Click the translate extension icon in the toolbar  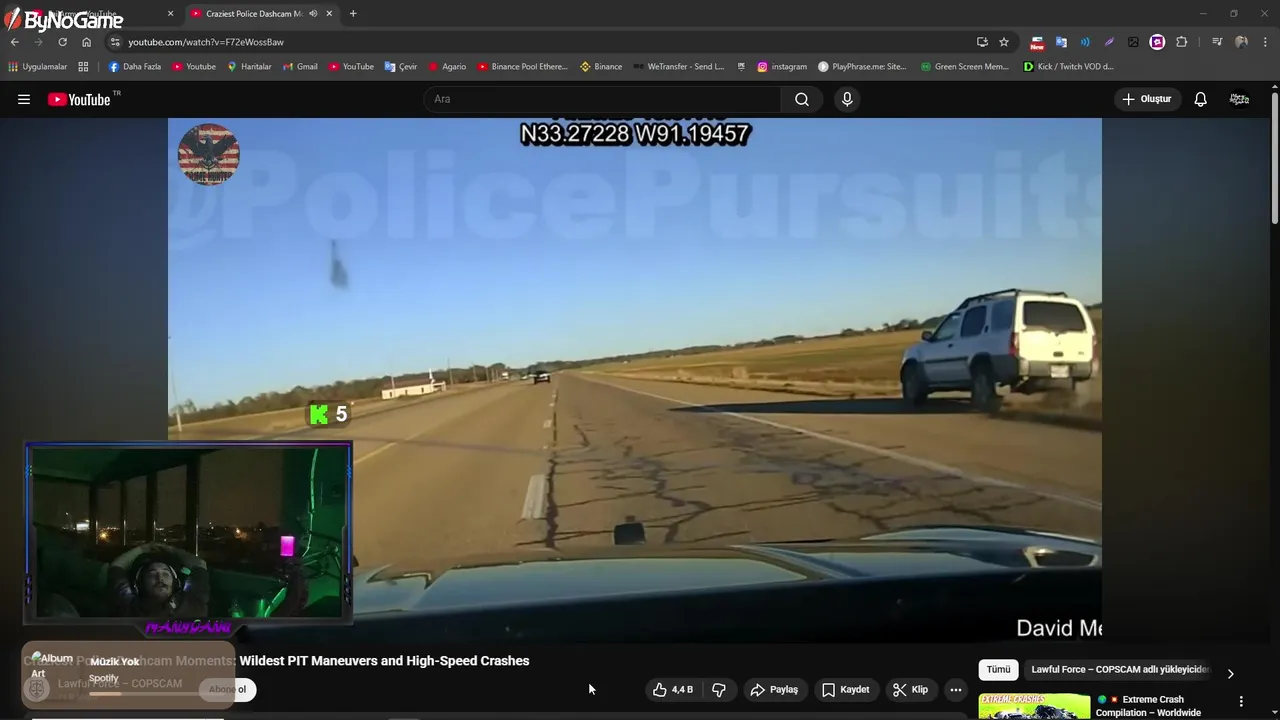point(1061,42)
